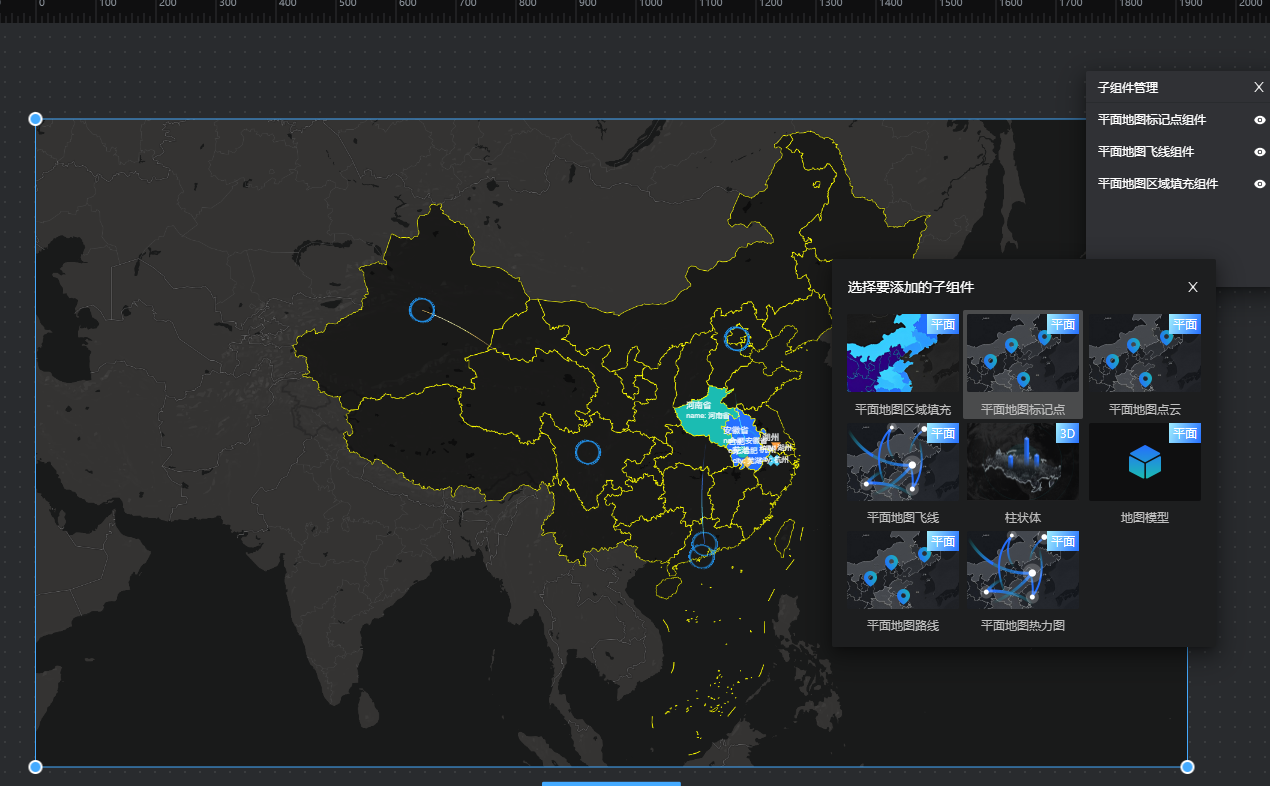Viewport: 1270px width, 786px height.
Task: Choose the 平面地图路线 component
Action: click(x=902, y=569)
